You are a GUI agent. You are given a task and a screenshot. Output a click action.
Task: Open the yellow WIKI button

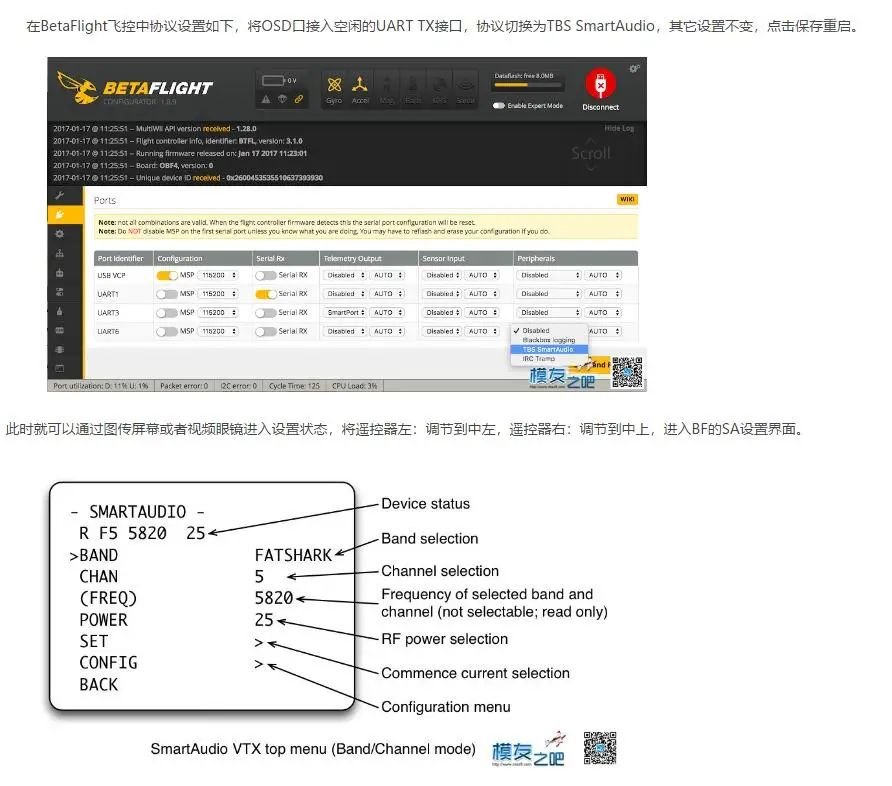[x=627, y=200]
